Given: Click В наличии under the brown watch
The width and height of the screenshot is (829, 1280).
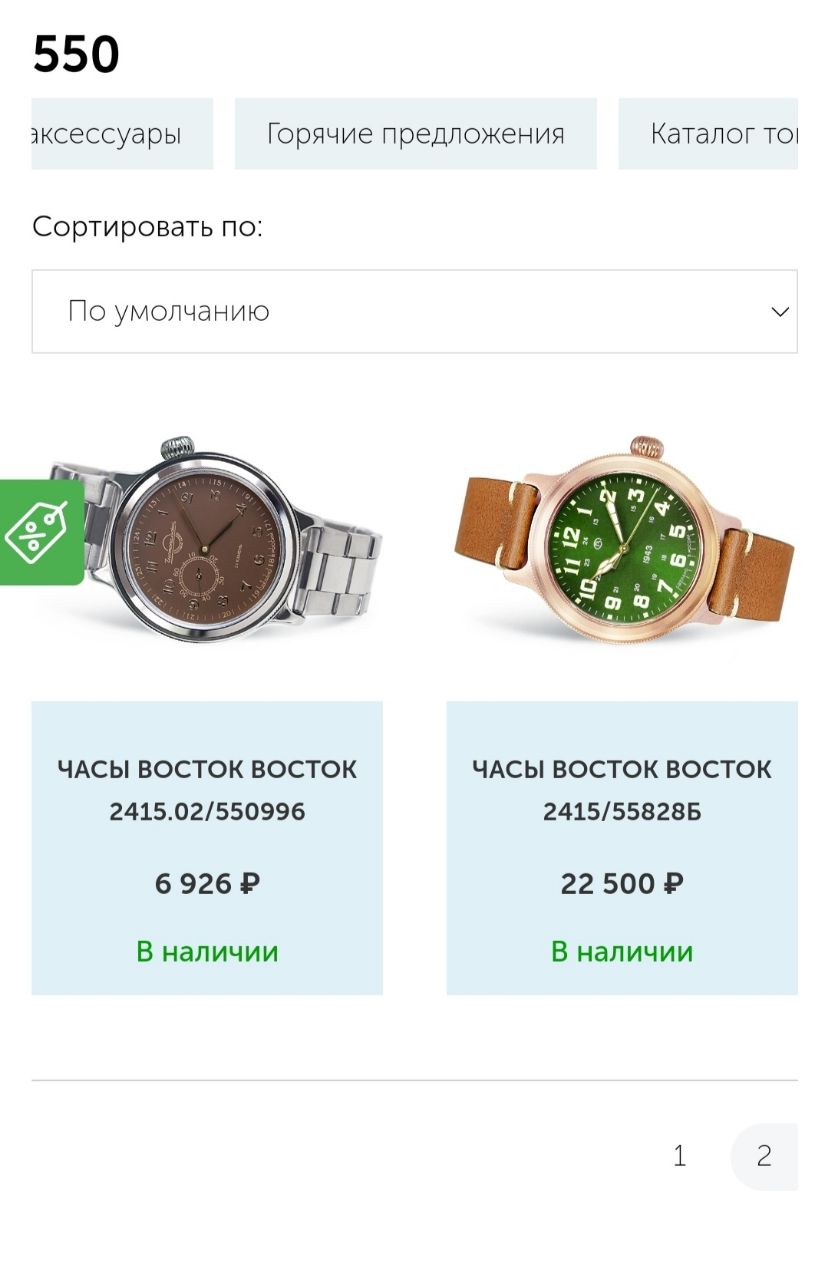Looking at the screenshot, I should click(207, 951).
